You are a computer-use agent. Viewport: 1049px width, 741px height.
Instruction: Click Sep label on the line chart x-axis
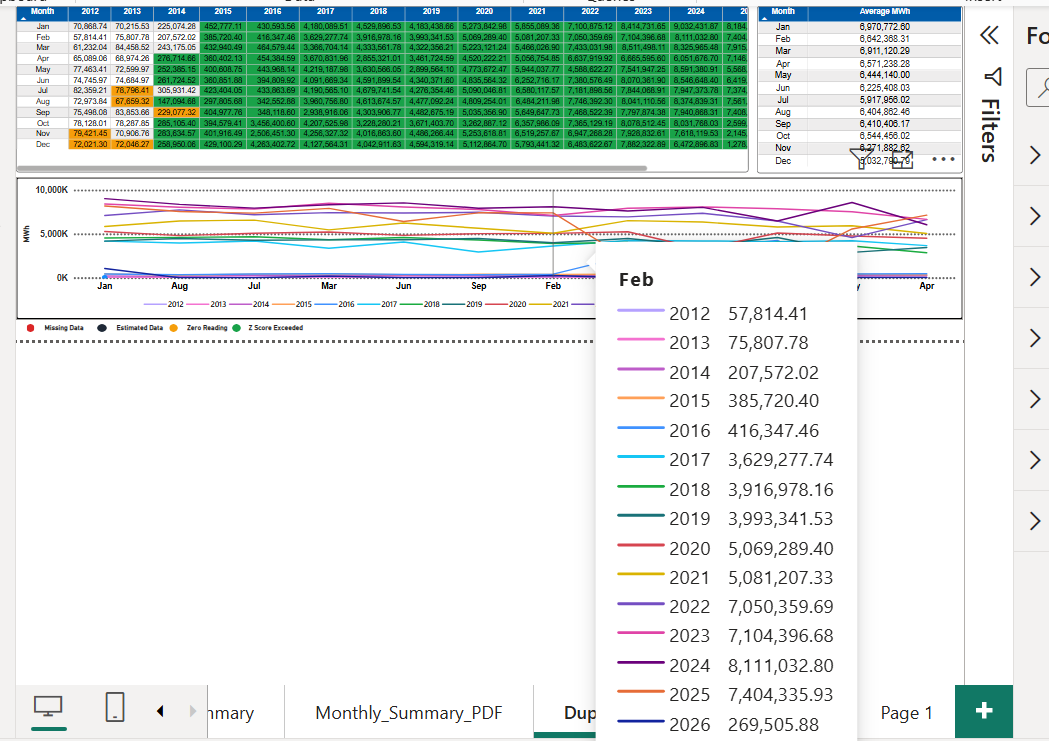[478, 286]
